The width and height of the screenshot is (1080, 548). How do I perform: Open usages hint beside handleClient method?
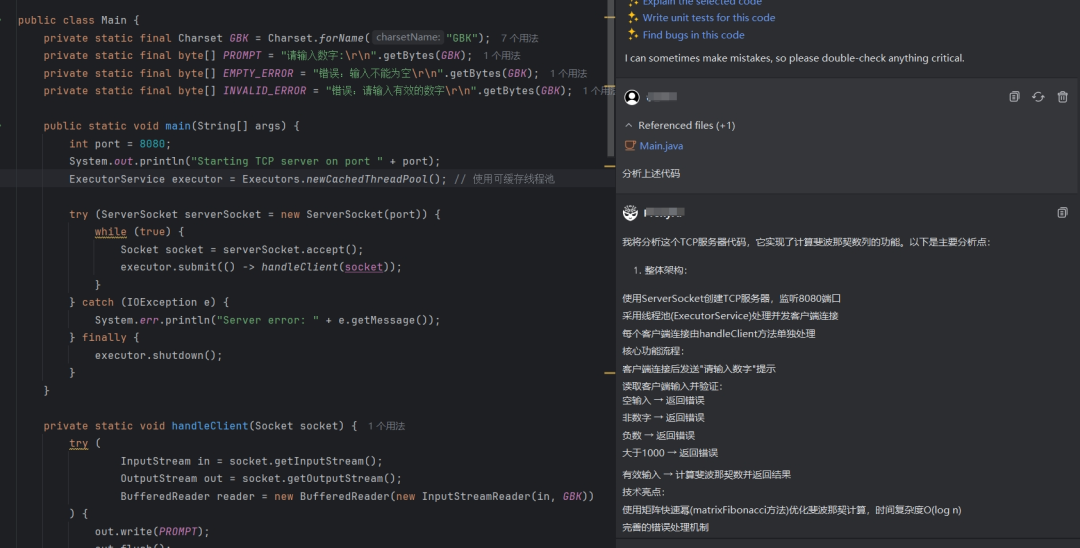tap(386, 426)
